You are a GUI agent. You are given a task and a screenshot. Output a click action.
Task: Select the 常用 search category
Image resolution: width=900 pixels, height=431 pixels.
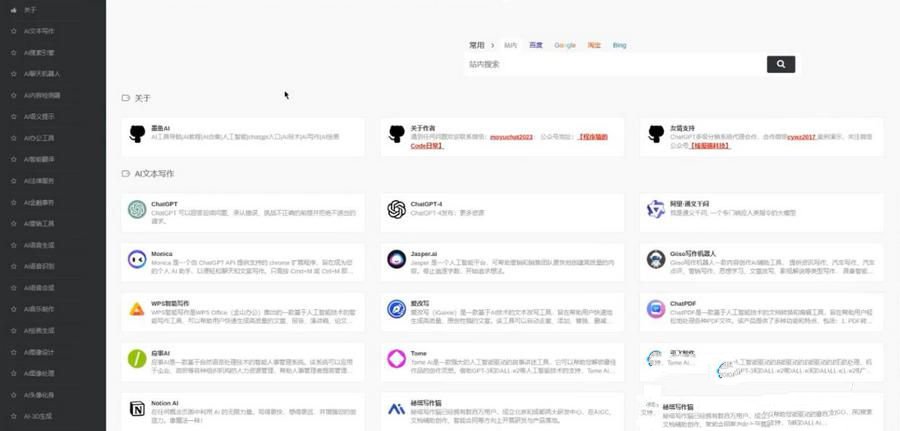477,45
